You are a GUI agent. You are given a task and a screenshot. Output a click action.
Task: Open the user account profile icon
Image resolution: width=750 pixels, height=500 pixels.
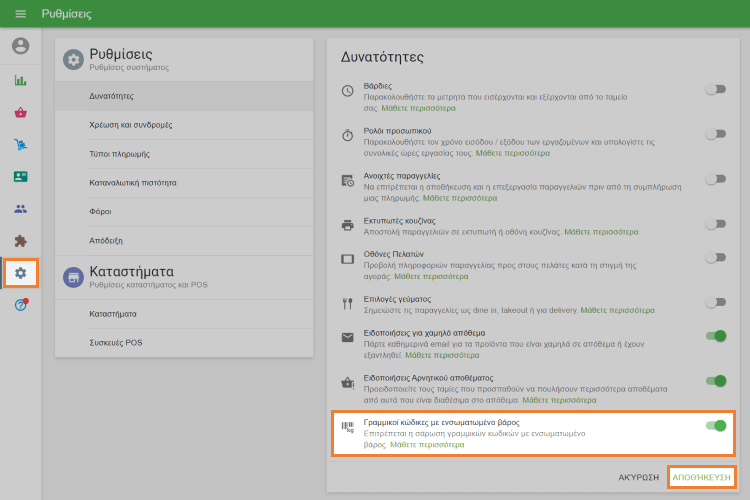point(20,46)
